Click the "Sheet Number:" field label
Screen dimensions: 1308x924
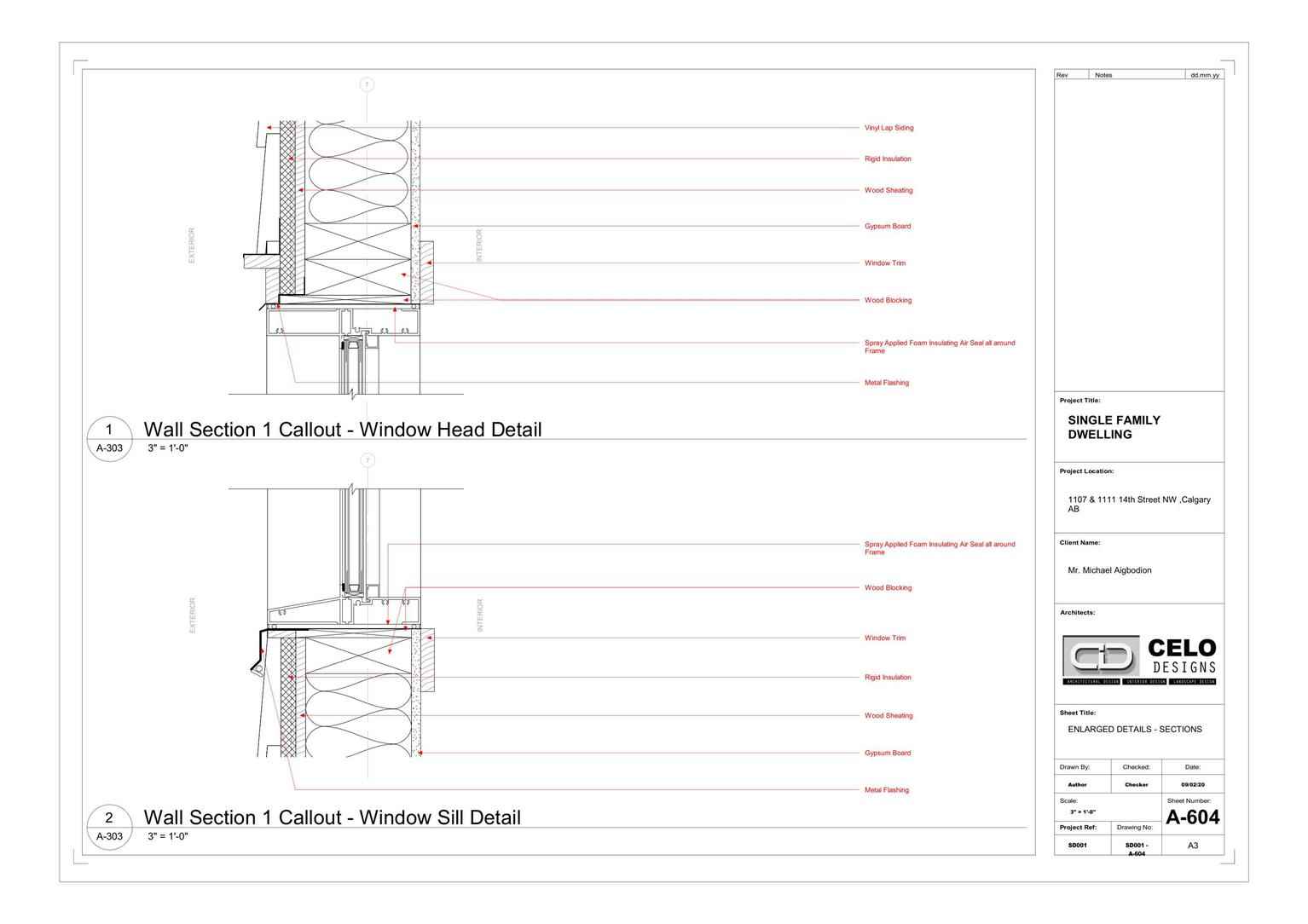(1189, 801)
